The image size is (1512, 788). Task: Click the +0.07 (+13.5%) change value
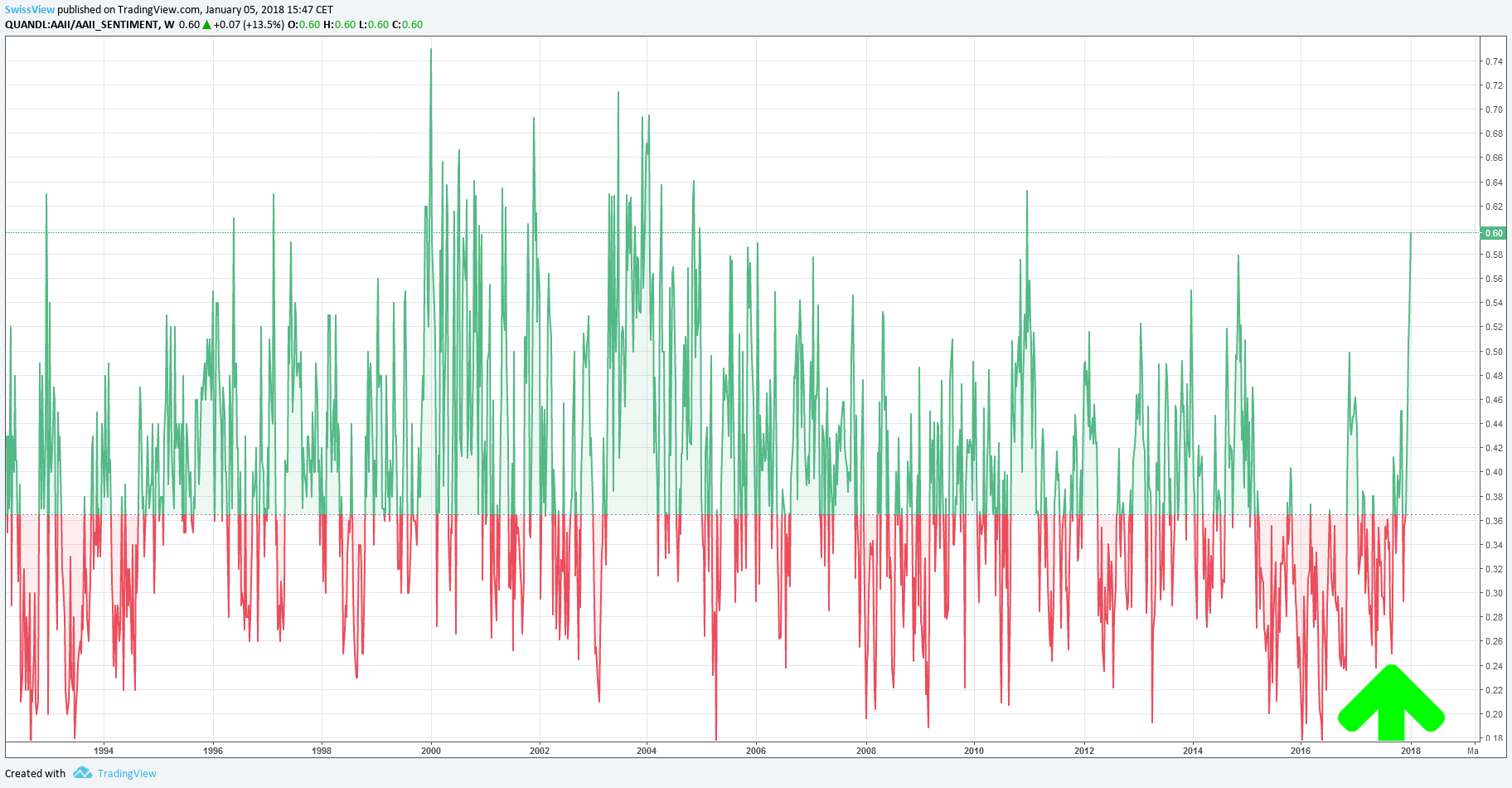249,25
